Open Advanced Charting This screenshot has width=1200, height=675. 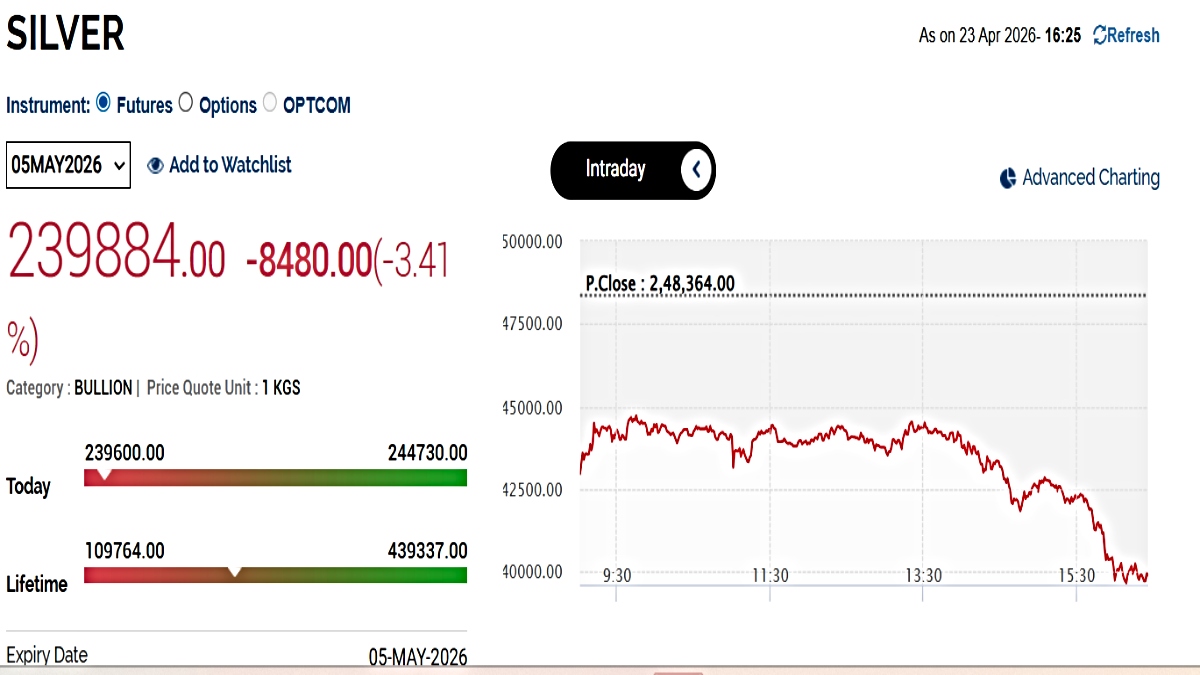(1090, 177)
